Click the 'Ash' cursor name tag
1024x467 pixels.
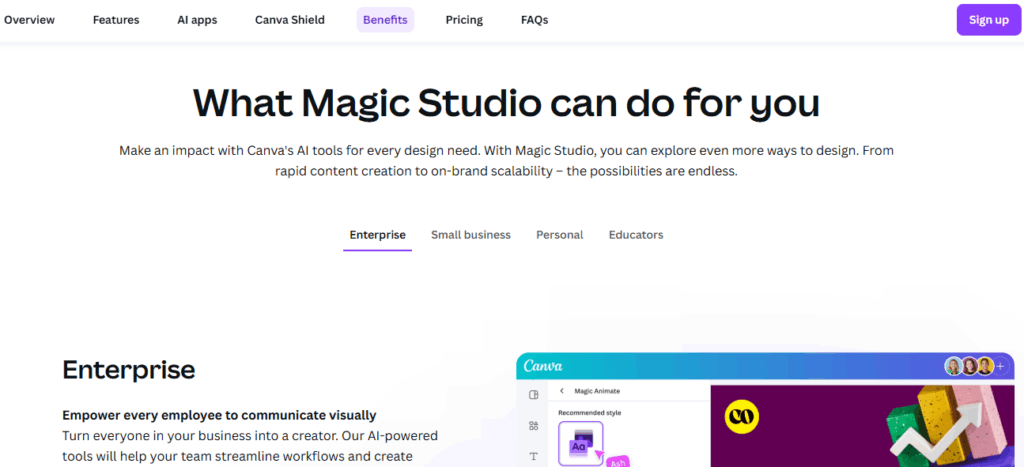(617, 462)
